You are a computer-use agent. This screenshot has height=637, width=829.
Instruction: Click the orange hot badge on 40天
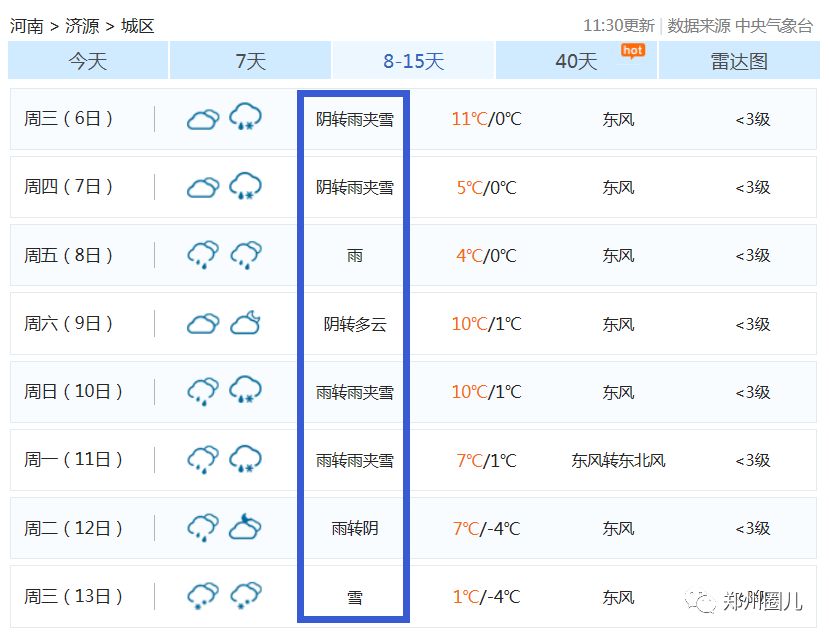[632, 50]
